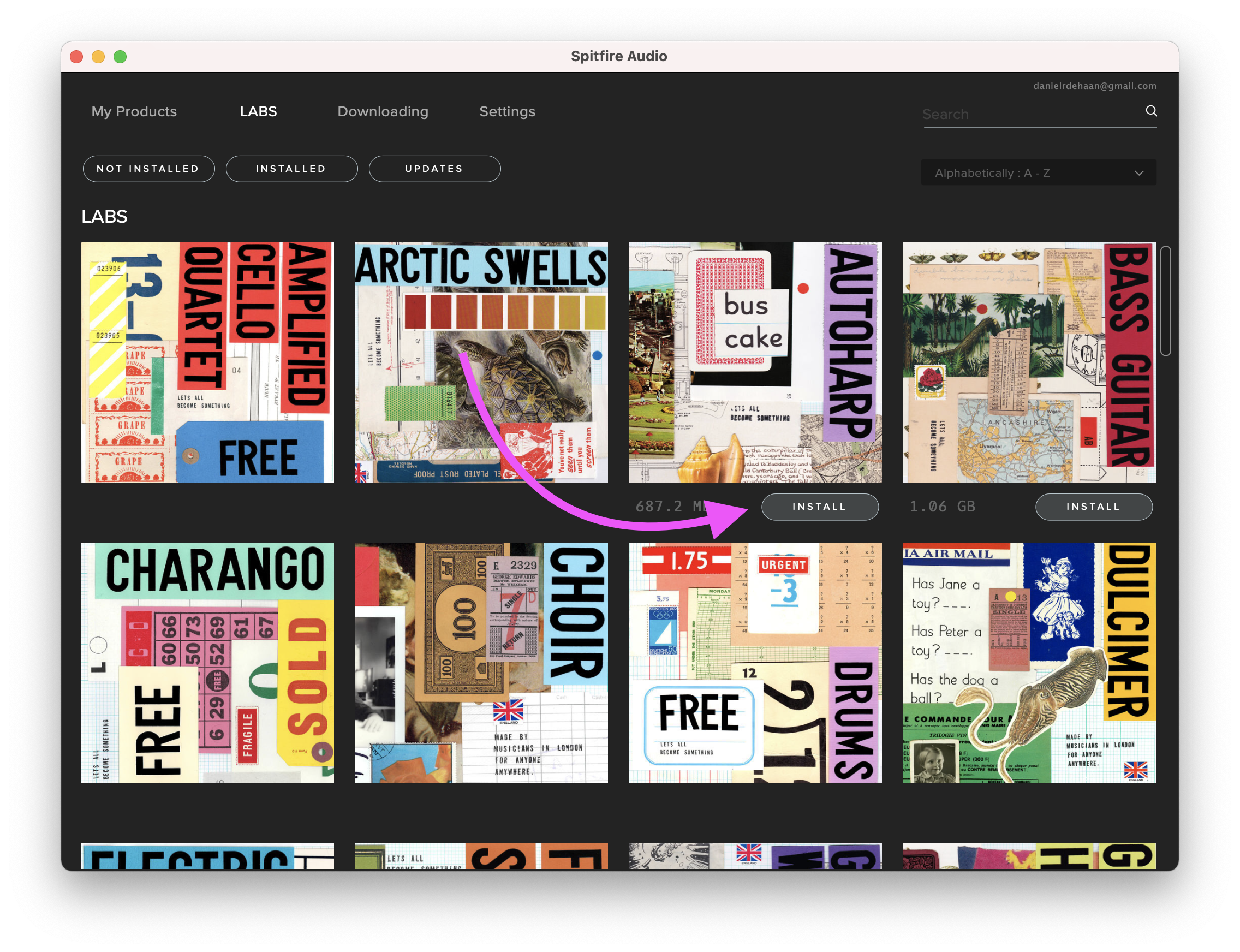Viewport: 1240px width, 952px height.
Task: Open the Downloading tab
Action: [383, 112]
